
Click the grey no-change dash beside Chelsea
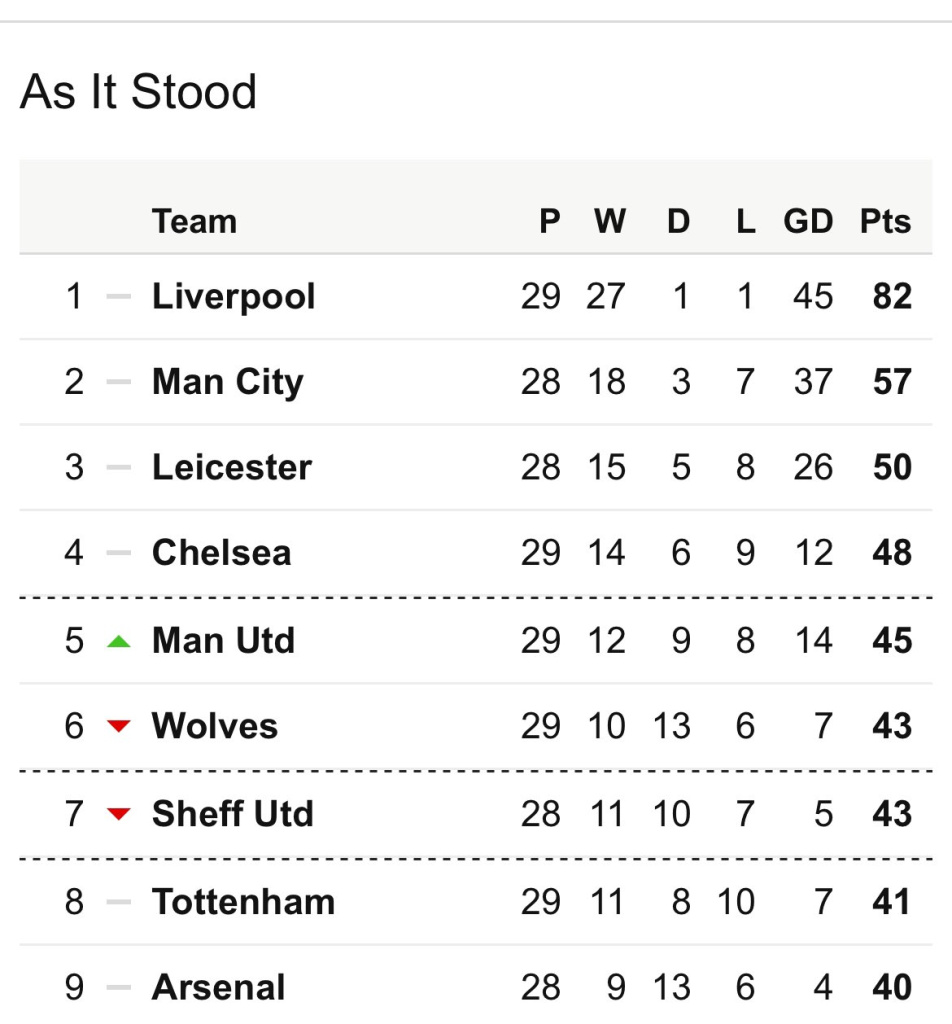[119, 553]
